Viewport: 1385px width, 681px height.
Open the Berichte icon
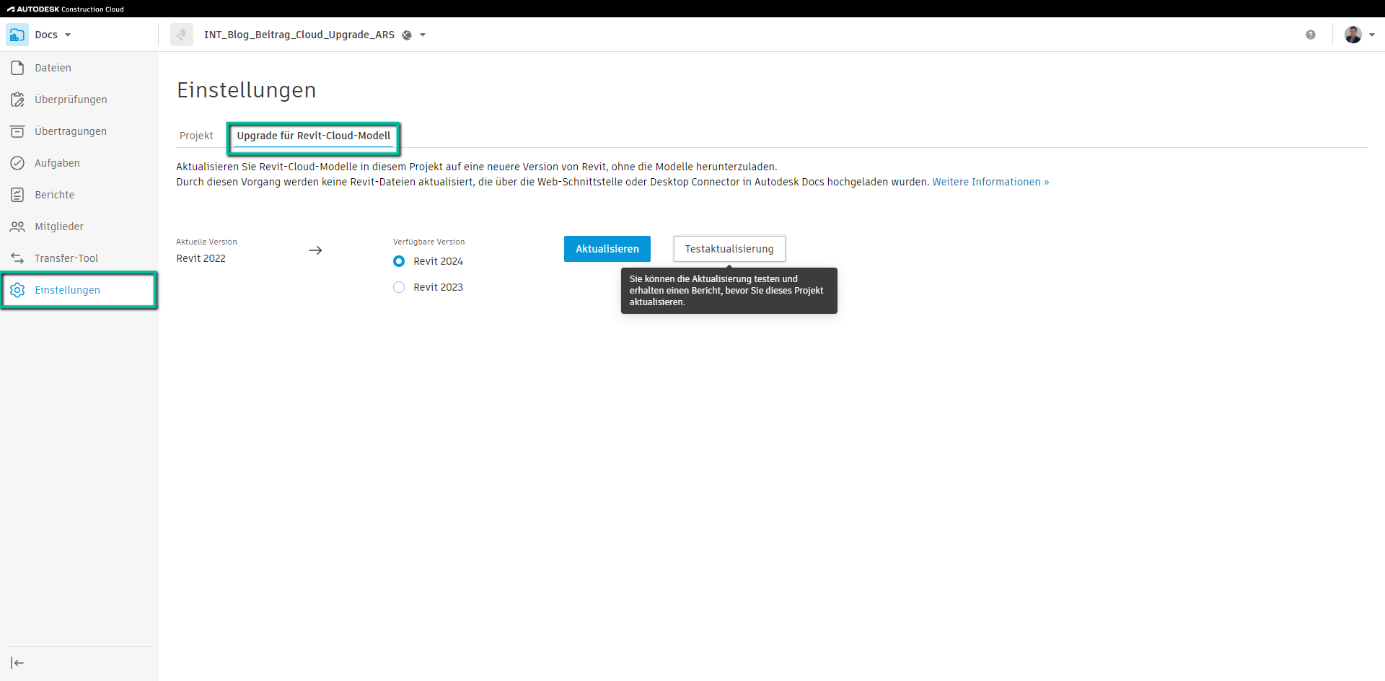17,194
